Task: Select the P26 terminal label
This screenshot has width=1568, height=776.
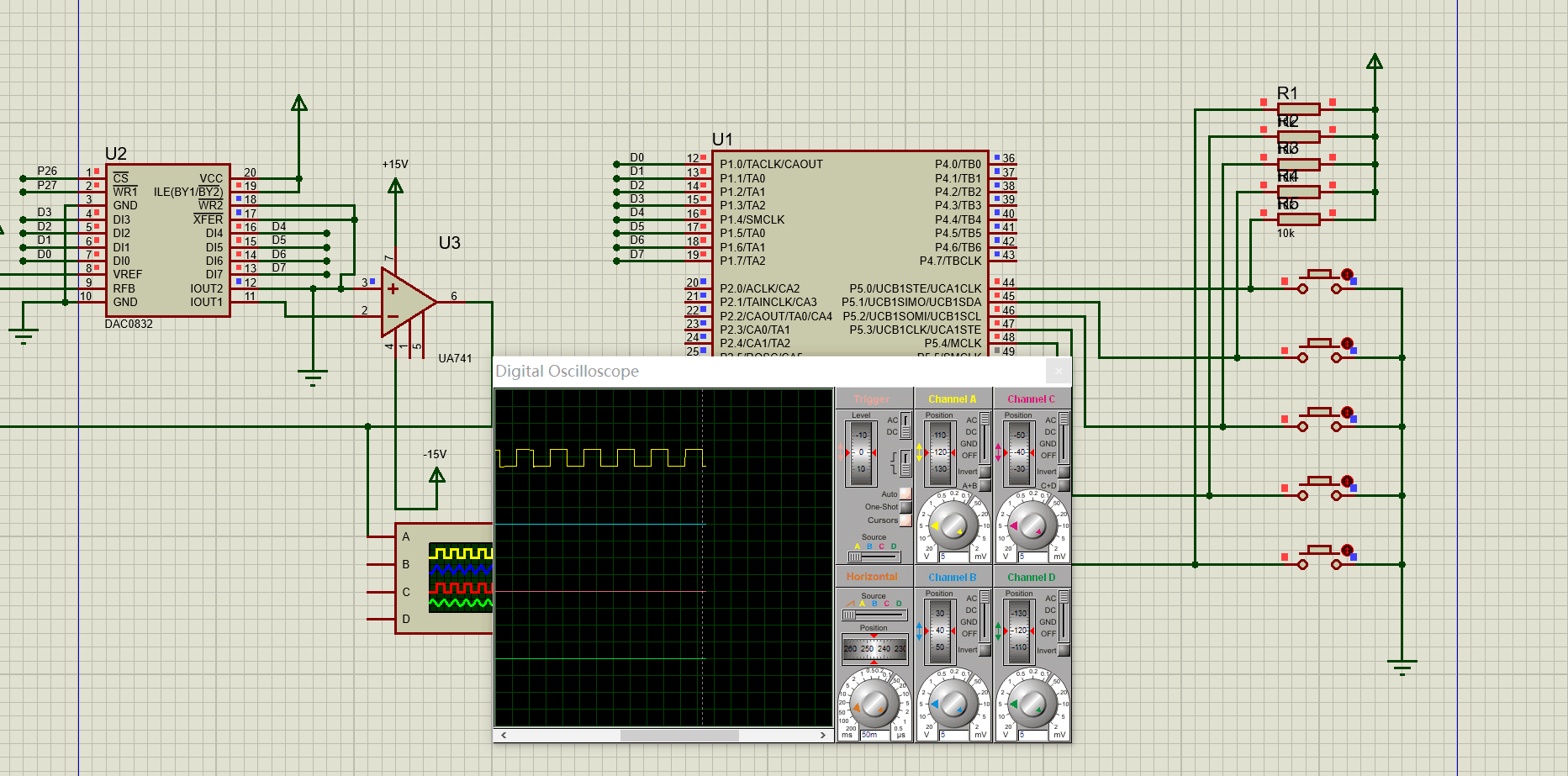Action: tap(47, 171)
